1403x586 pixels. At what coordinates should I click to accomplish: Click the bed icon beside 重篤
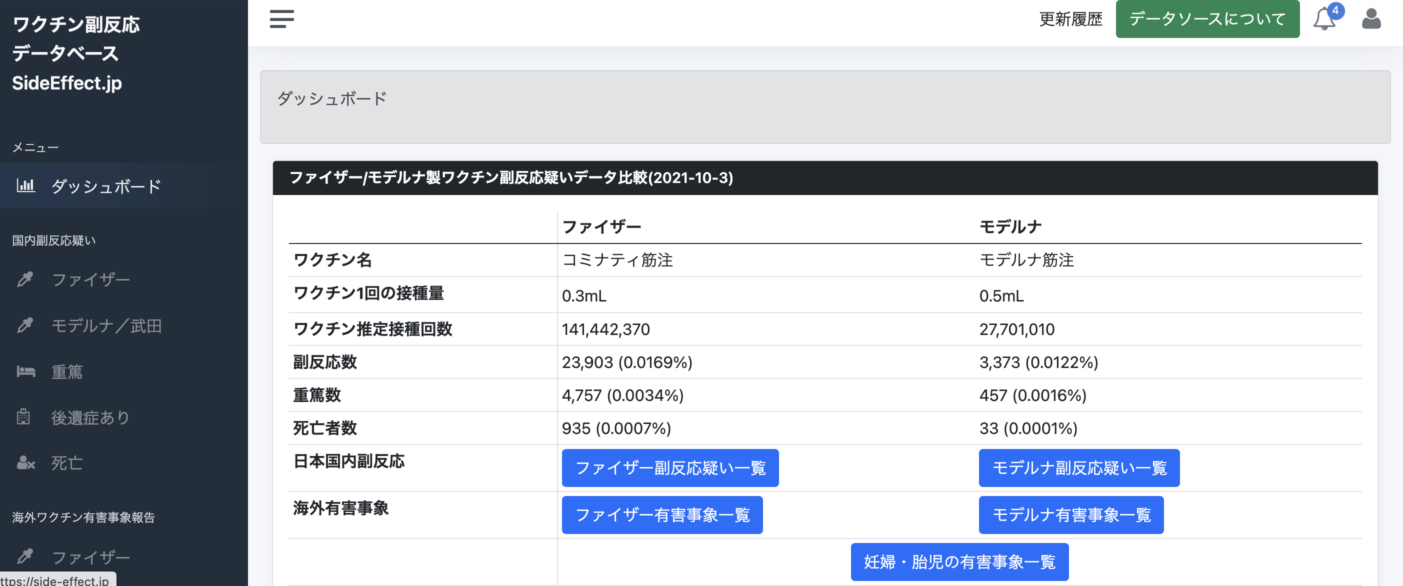coord(26,372)
